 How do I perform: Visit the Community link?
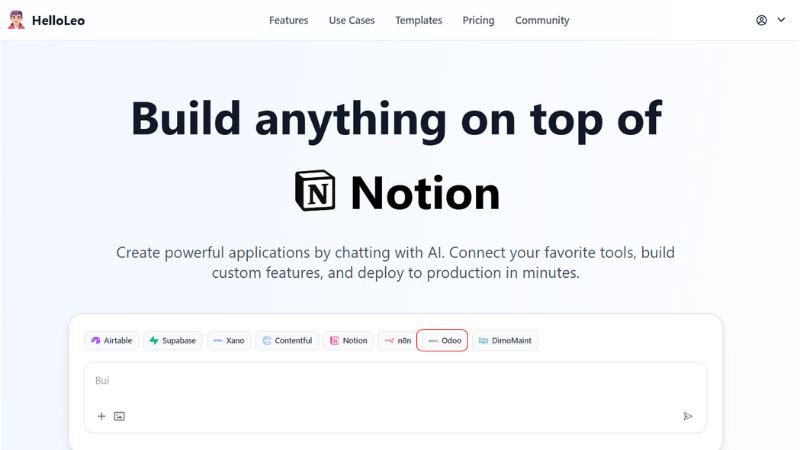coord(542,20)
